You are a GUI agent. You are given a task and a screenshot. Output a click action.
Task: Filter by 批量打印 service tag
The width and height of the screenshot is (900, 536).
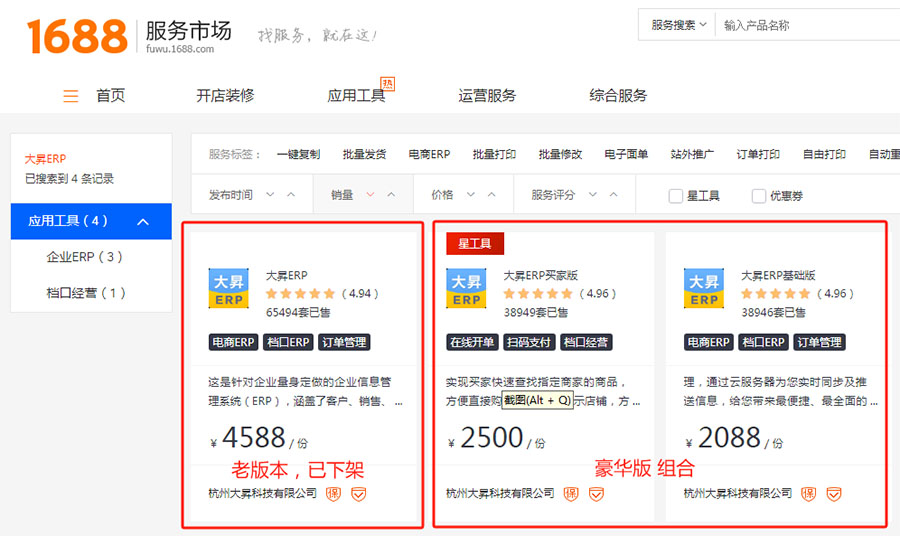tap(494, 154)
